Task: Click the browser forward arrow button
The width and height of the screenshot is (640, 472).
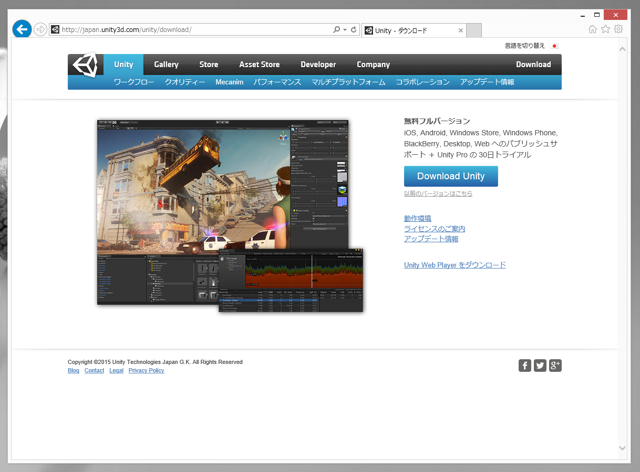Action: coord(40,29)
